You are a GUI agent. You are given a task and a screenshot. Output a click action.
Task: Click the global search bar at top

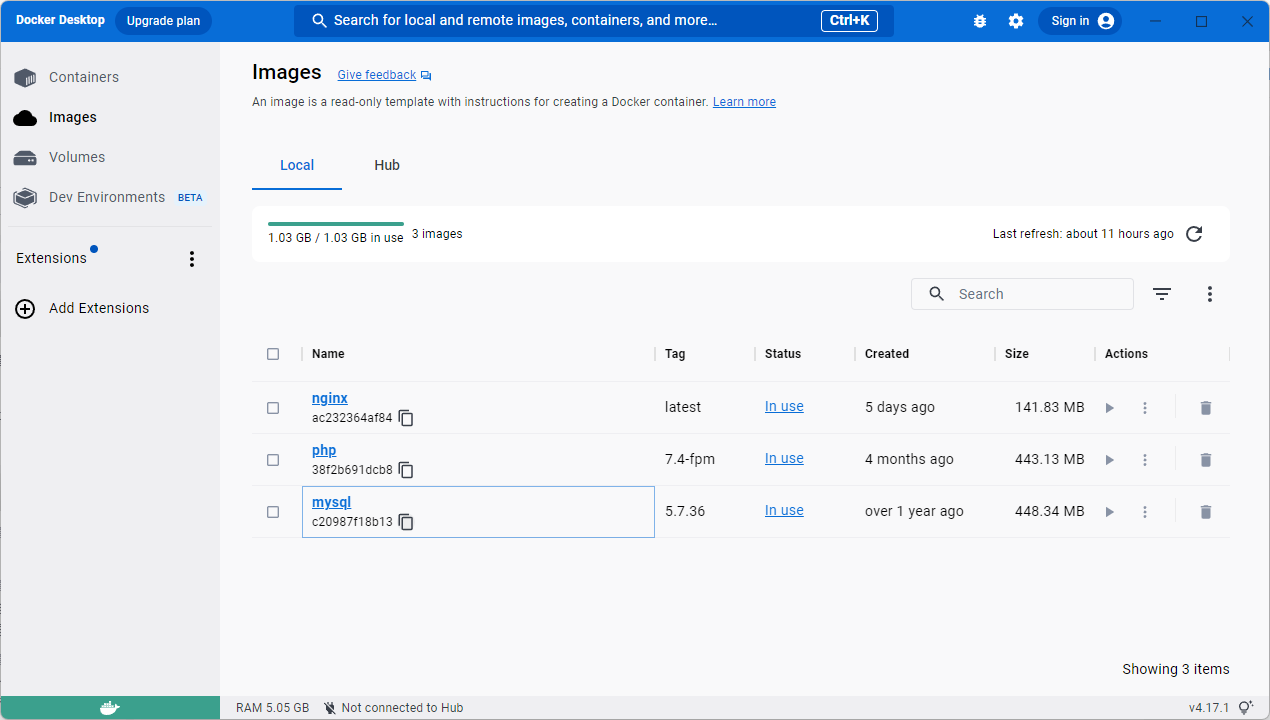click(594, 21)
